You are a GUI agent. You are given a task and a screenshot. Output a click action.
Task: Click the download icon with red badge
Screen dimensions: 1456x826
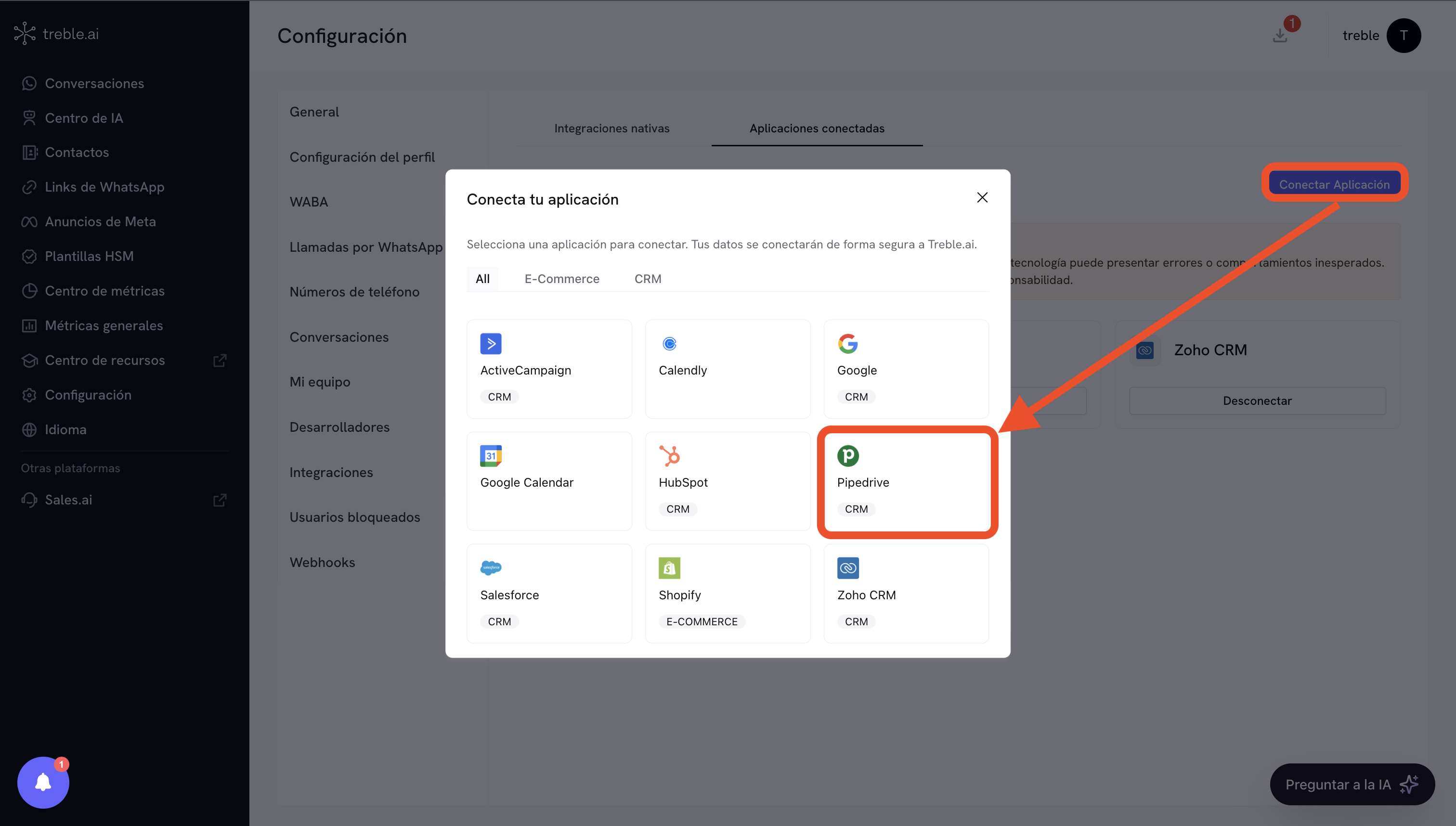(1281, 35)
